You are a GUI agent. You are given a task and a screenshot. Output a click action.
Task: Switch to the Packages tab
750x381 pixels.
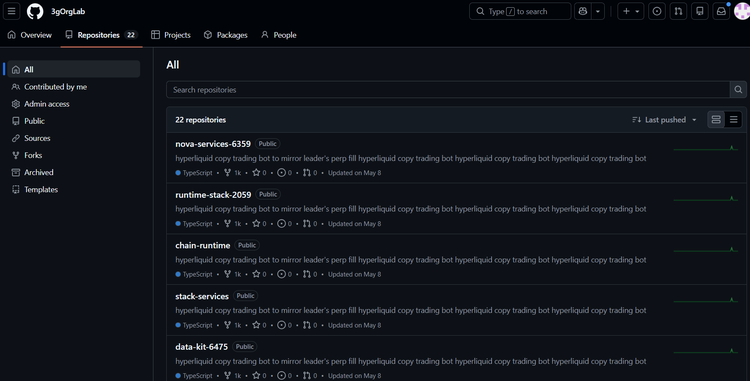(225, 35)
